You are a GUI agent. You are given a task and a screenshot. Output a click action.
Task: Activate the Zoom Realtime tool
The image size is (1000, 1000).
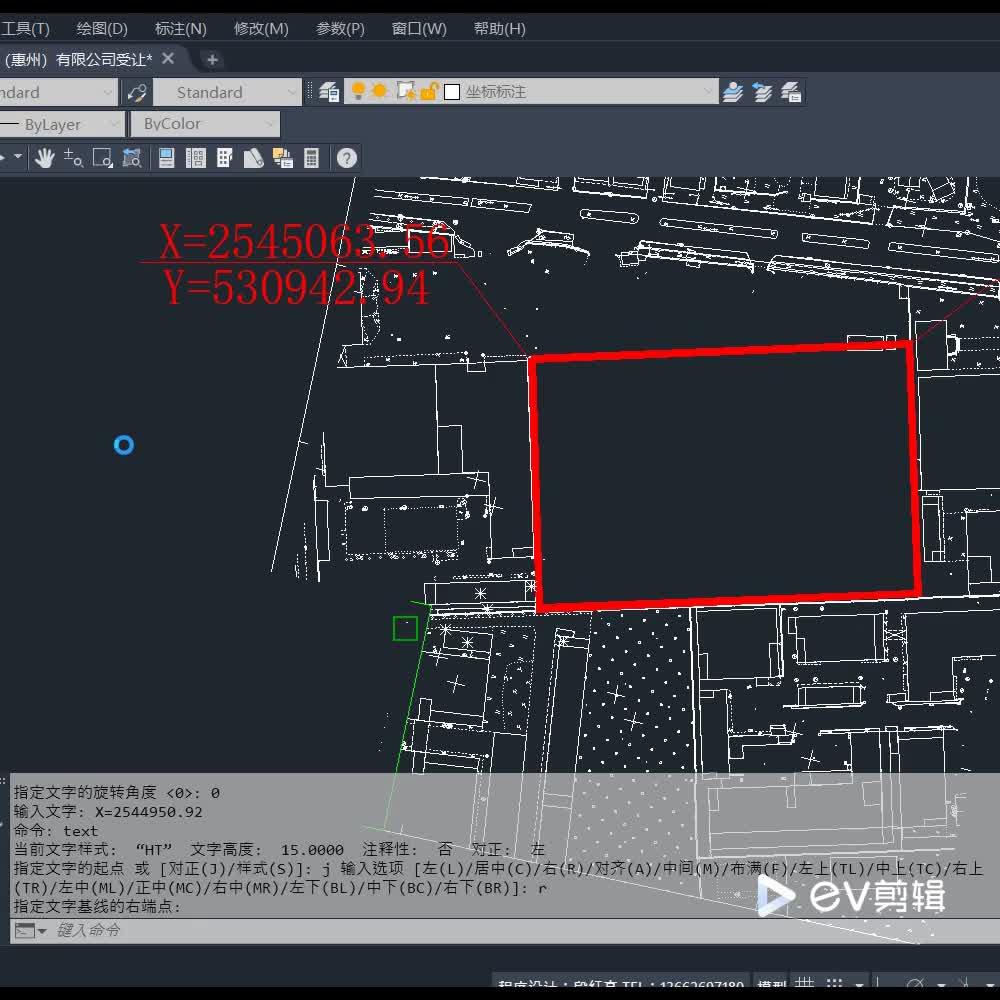[72, 157]
